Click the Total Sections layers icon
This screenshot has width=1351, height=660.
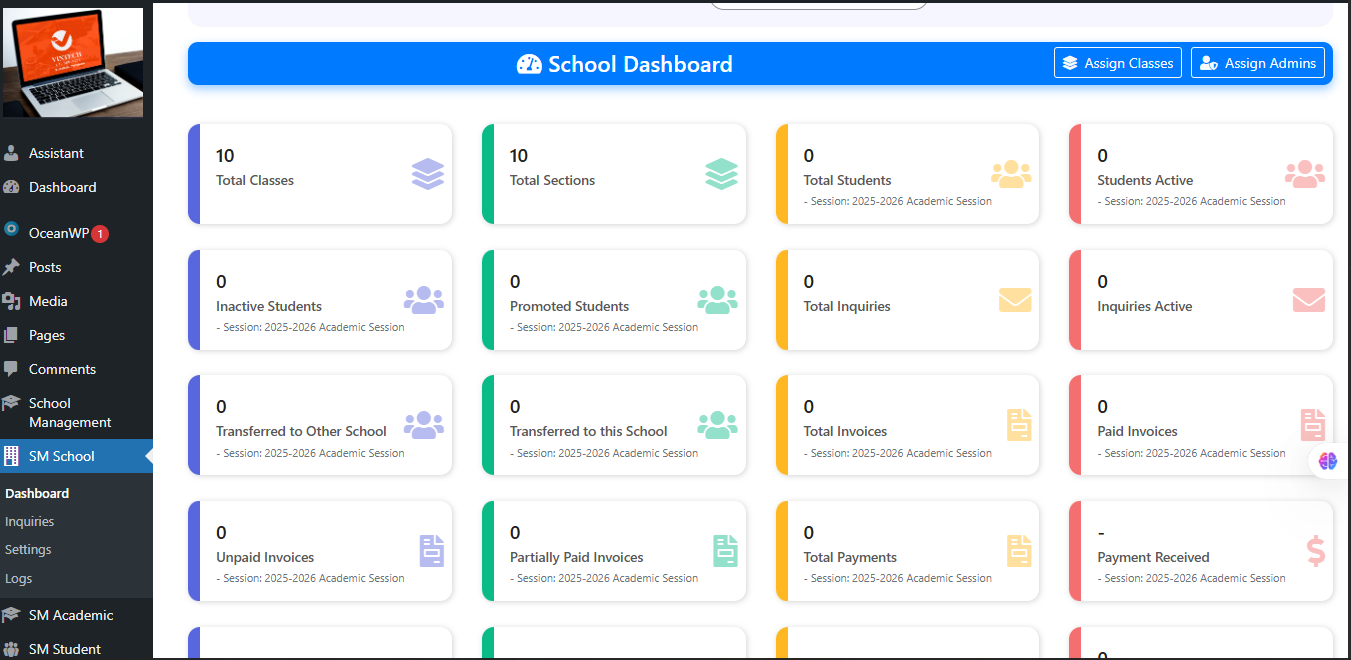pyautogui.click(x=721, y=174)
